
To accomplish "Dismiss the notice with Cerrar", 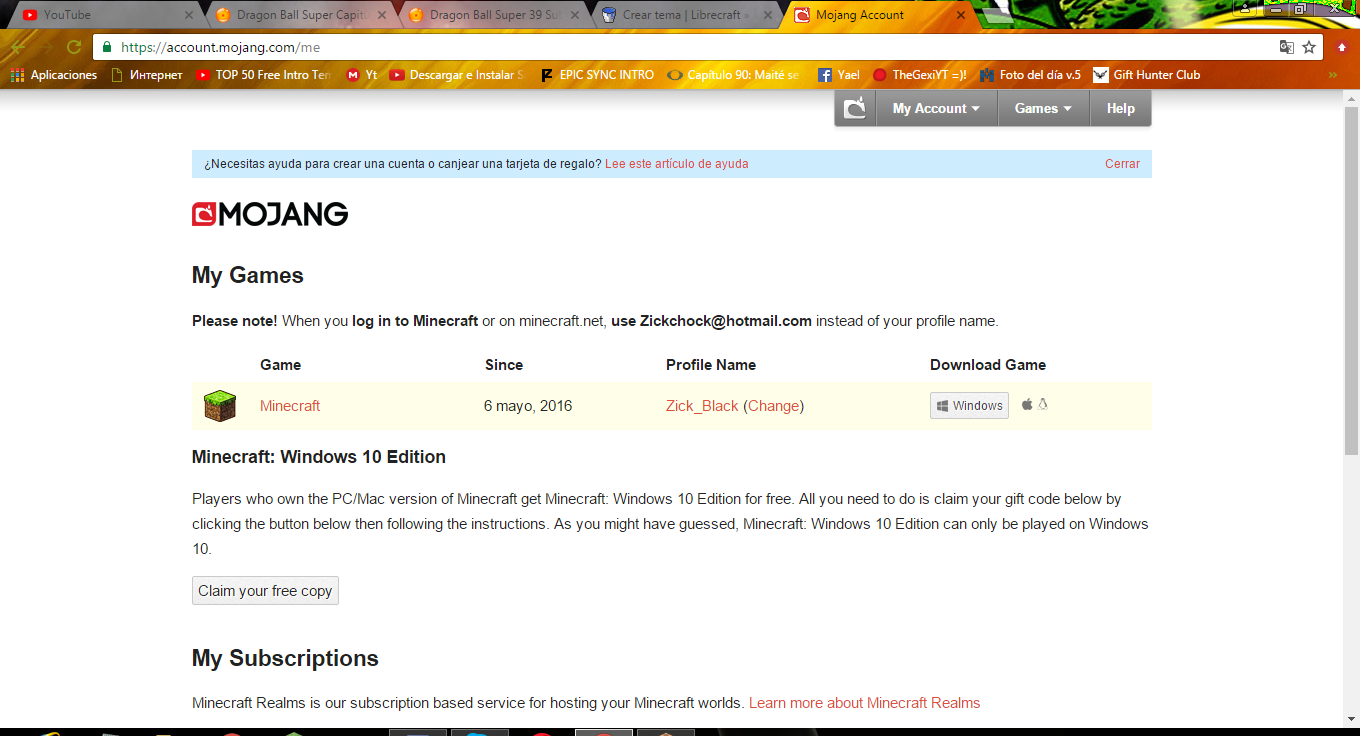I will tap(1122, 164).
